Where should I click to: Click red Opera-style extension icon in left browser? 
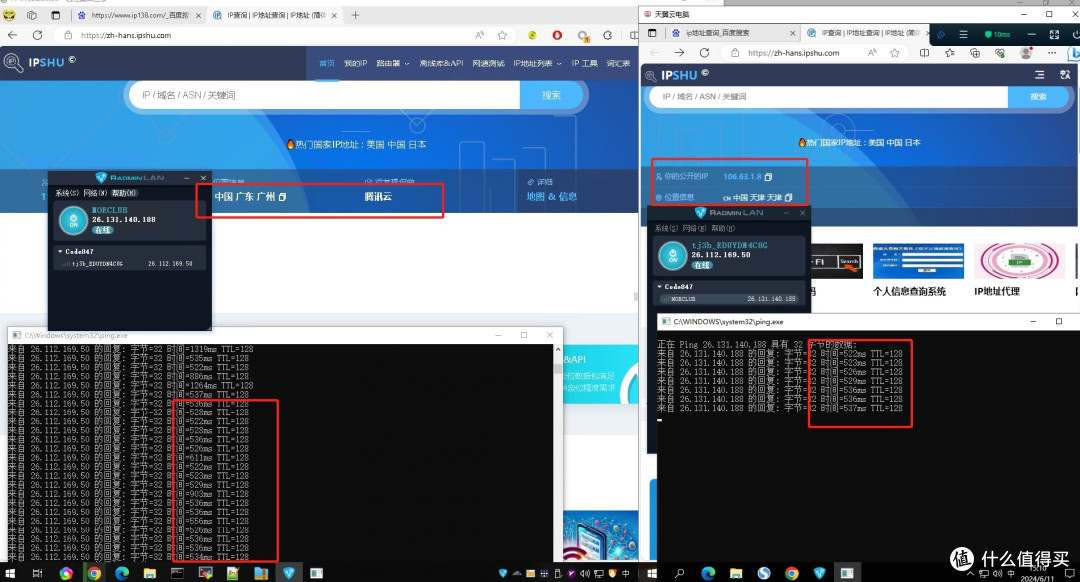click(x=557, y=35)
